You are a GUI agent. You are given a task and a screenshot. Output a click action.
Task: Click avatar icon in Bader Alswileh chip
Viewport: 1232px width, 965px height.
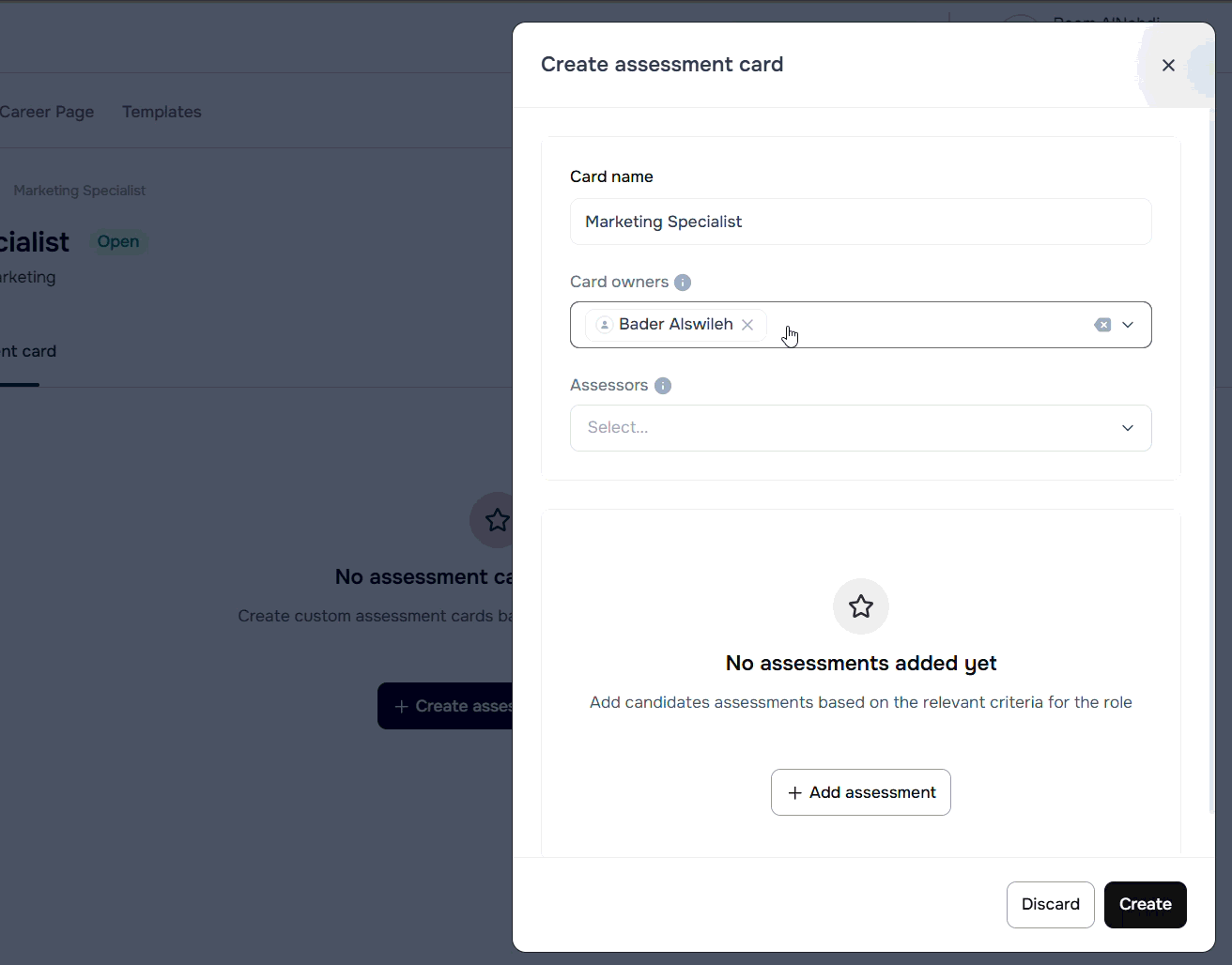[605, 325]
